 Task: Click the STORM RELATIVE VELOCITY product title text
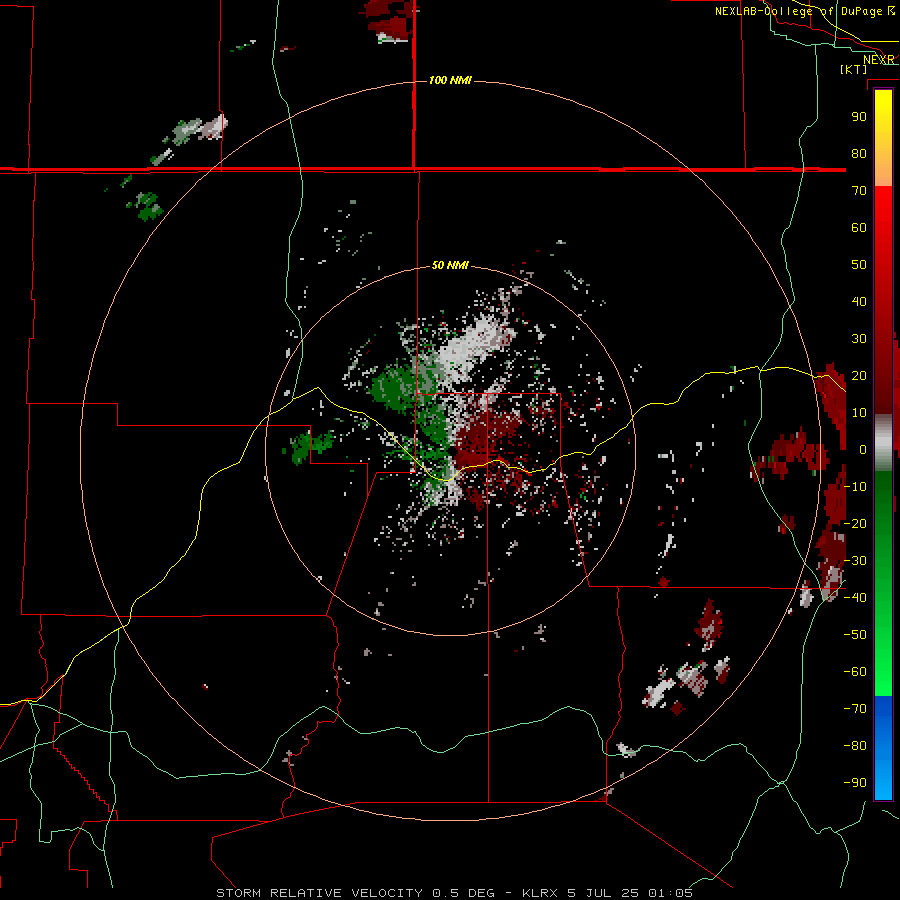coord(319,893)
